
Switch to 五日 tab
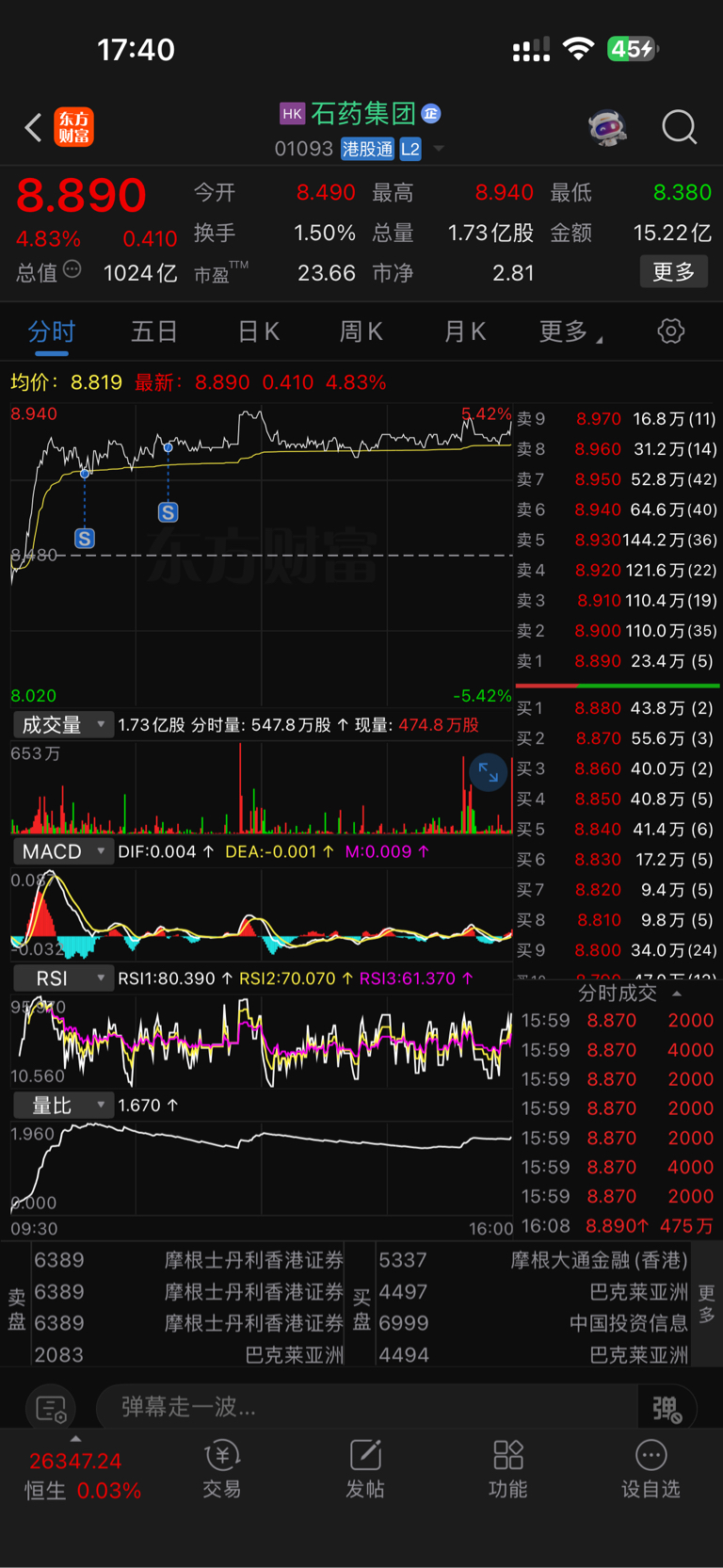click(x=154, y=331)
